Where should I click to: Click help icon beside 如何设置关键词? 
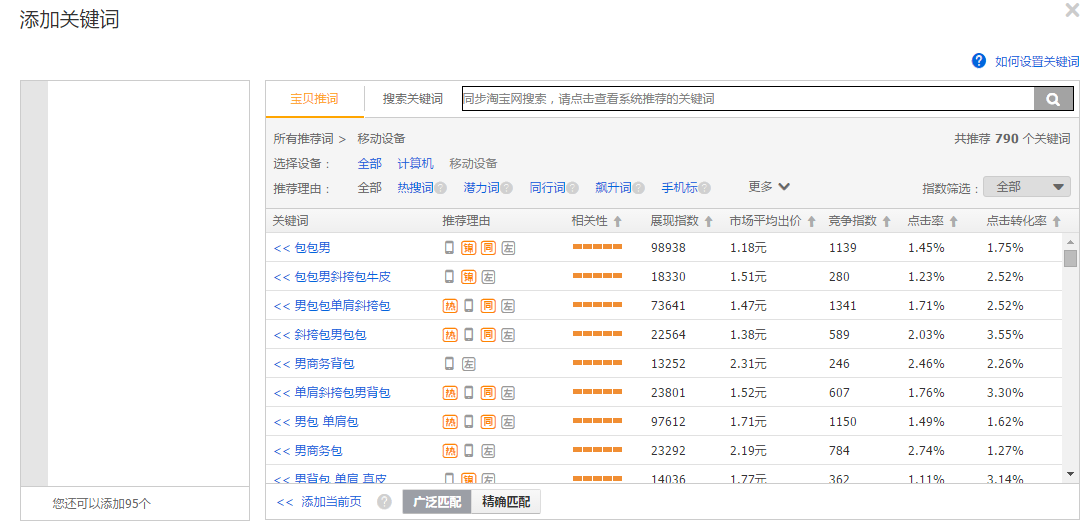tap(979, 61)
